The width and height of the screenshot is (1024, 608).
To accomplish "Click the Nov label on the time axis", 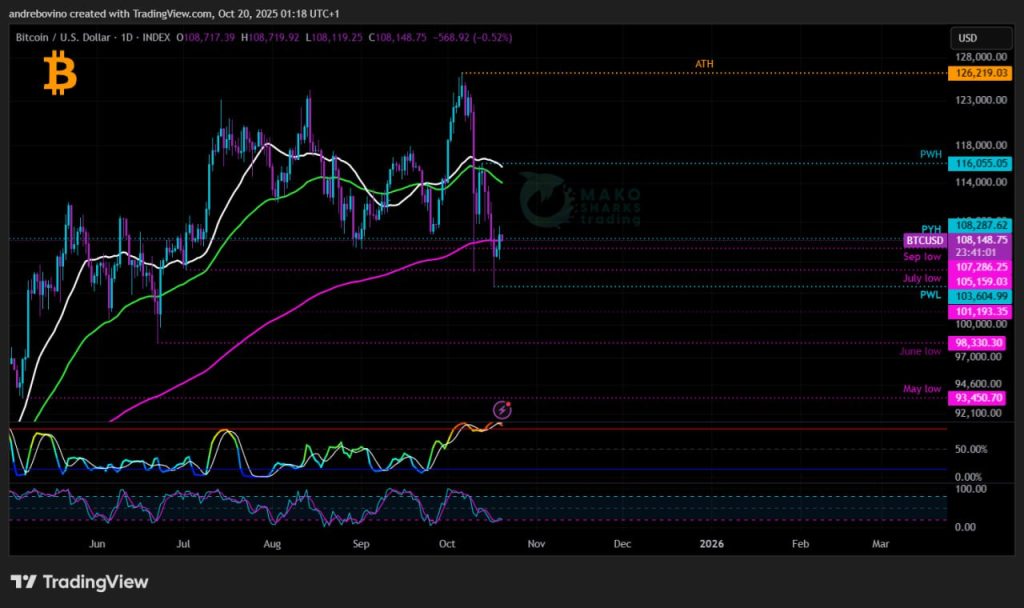I will 537,544.
